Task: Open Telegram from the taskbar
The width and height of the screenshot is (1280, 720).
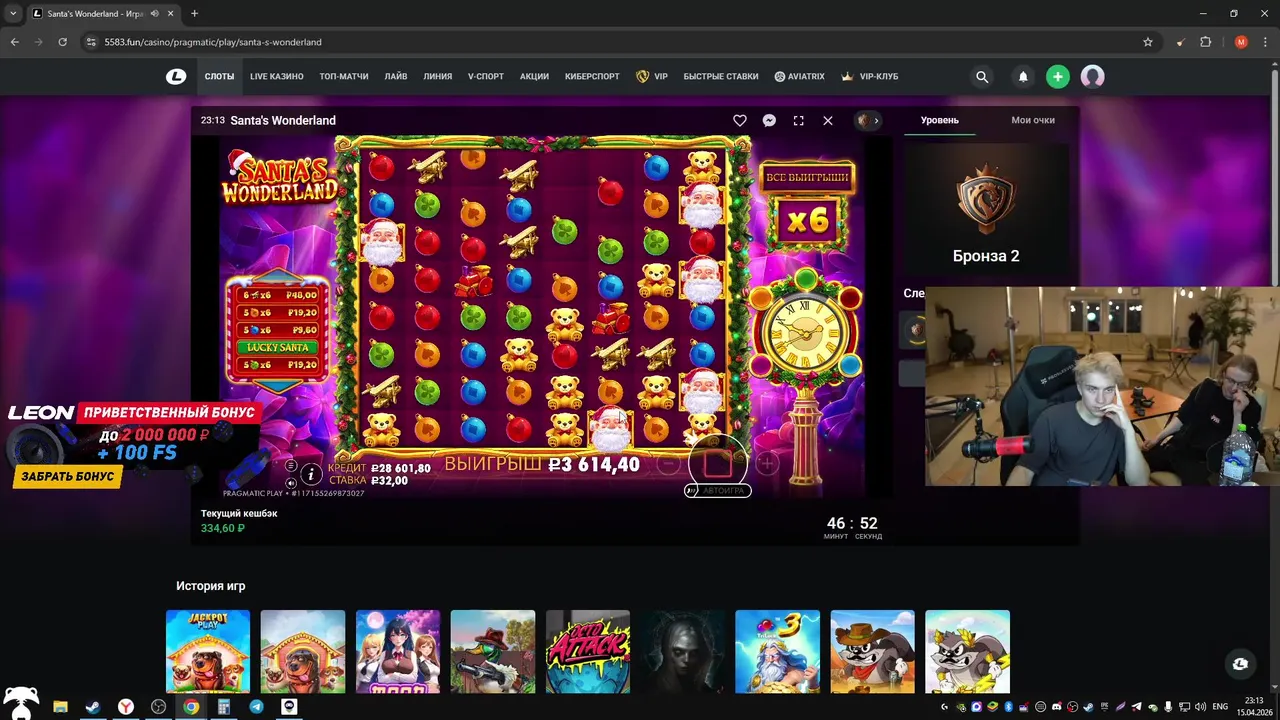Action: click(x=256, y=707)
